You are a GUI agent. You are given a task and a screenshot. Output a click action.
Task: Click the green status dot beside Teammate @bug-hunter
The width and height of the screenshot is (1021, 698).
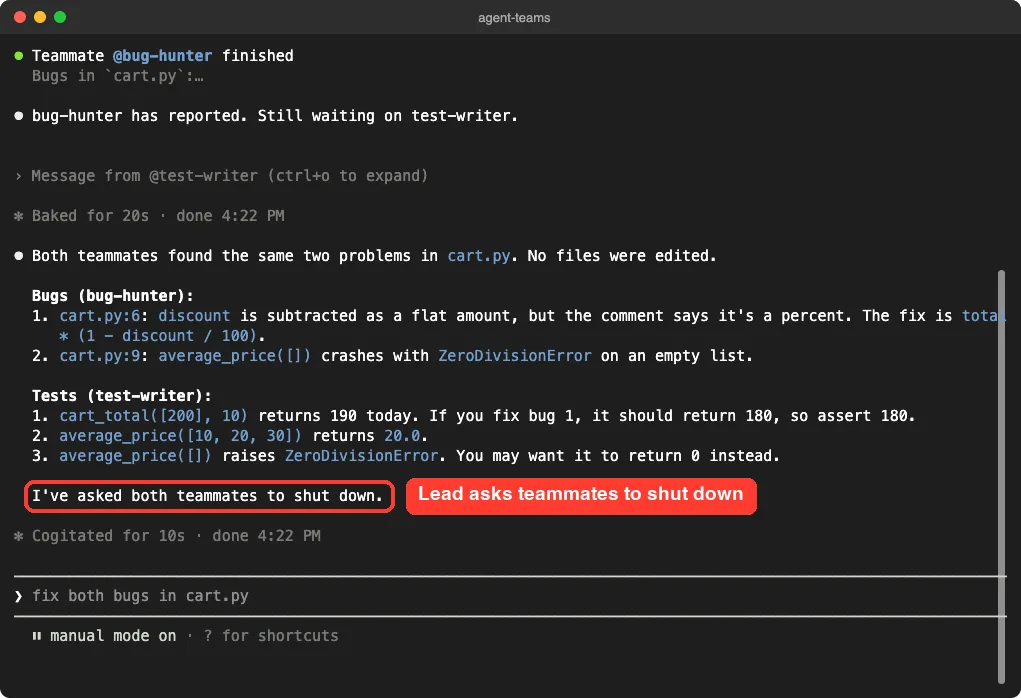click(19, 56)
